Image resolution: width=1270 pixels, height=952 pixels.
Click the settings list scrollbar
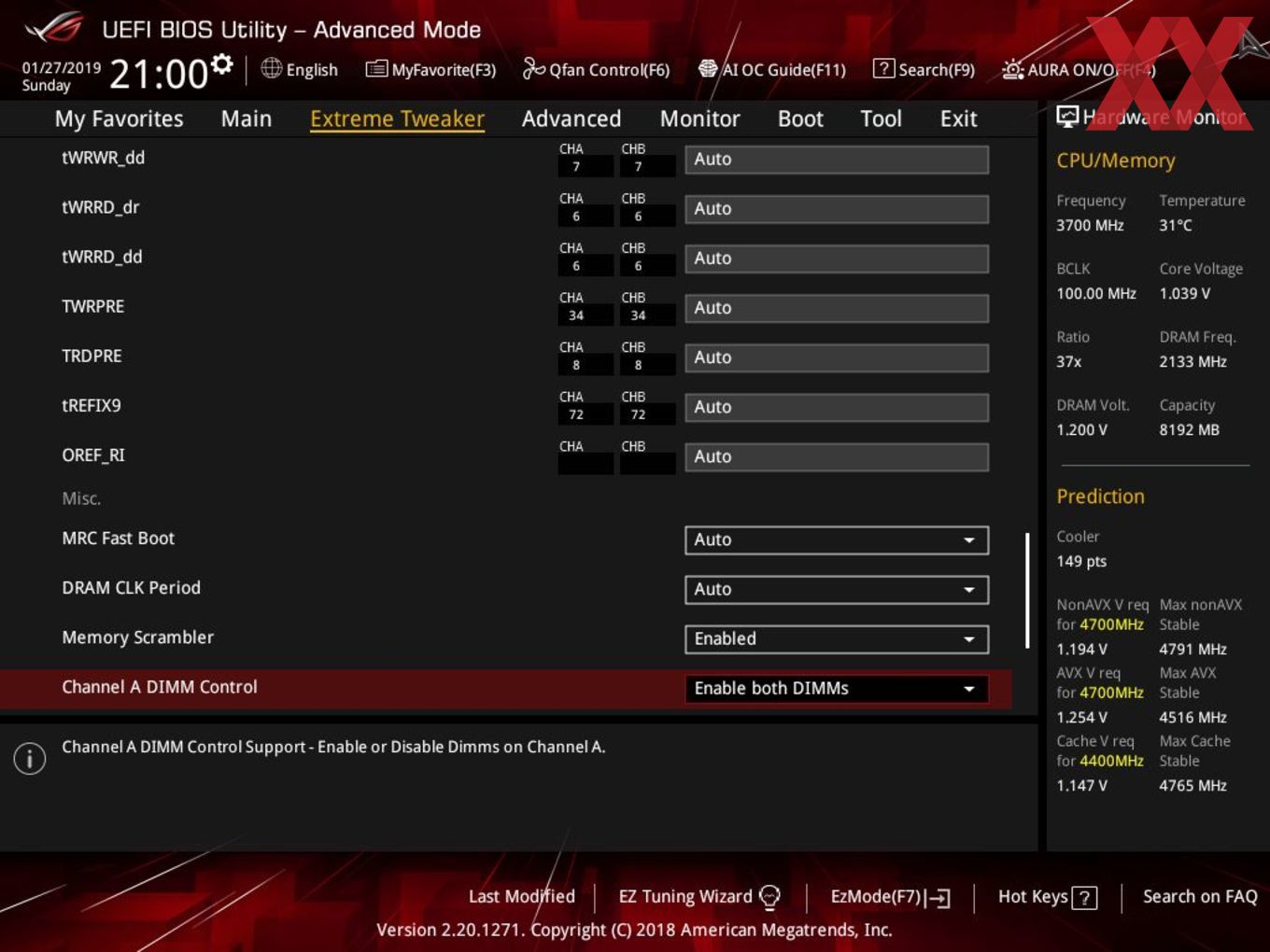tap(1027, 591)
